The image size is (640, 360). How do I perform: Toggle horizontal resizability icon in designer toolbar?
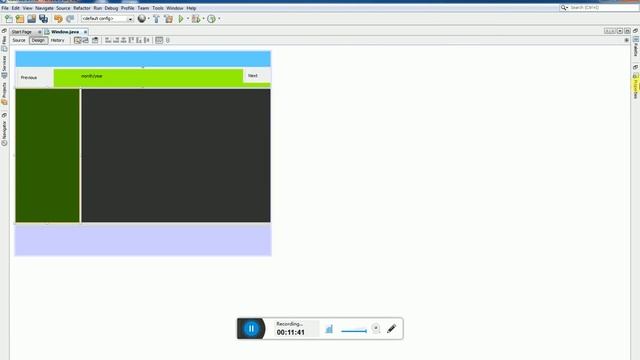click(159, 40)
